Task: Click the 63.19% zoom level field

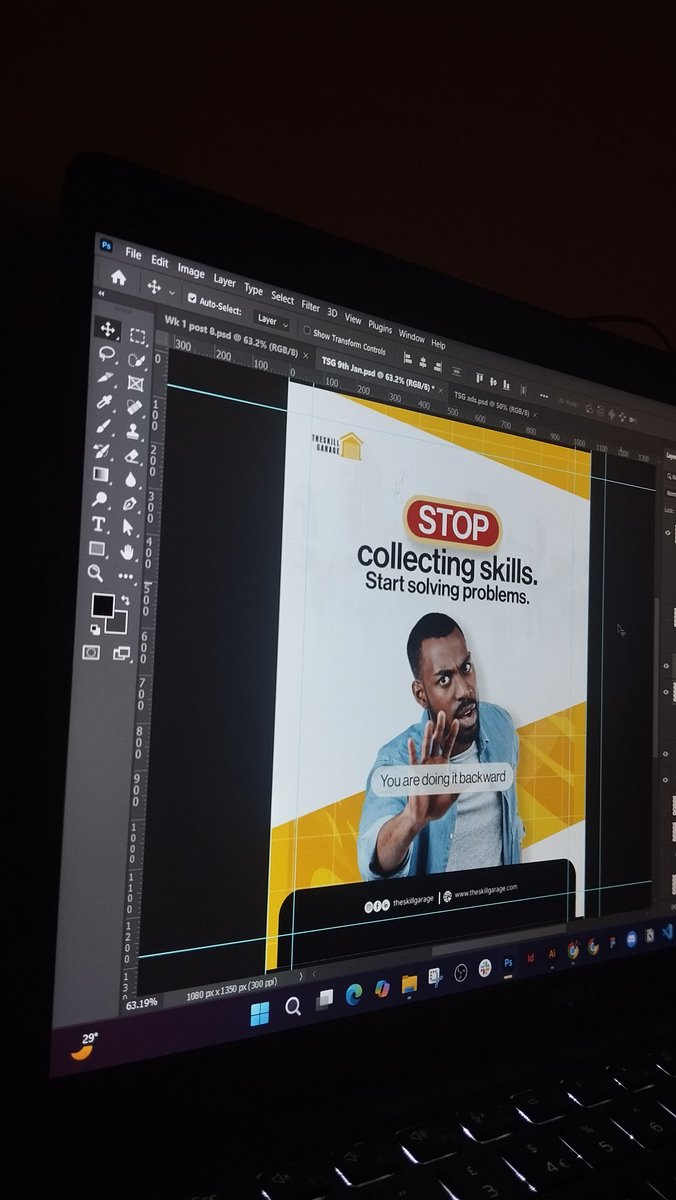Action: point(141,1003)
